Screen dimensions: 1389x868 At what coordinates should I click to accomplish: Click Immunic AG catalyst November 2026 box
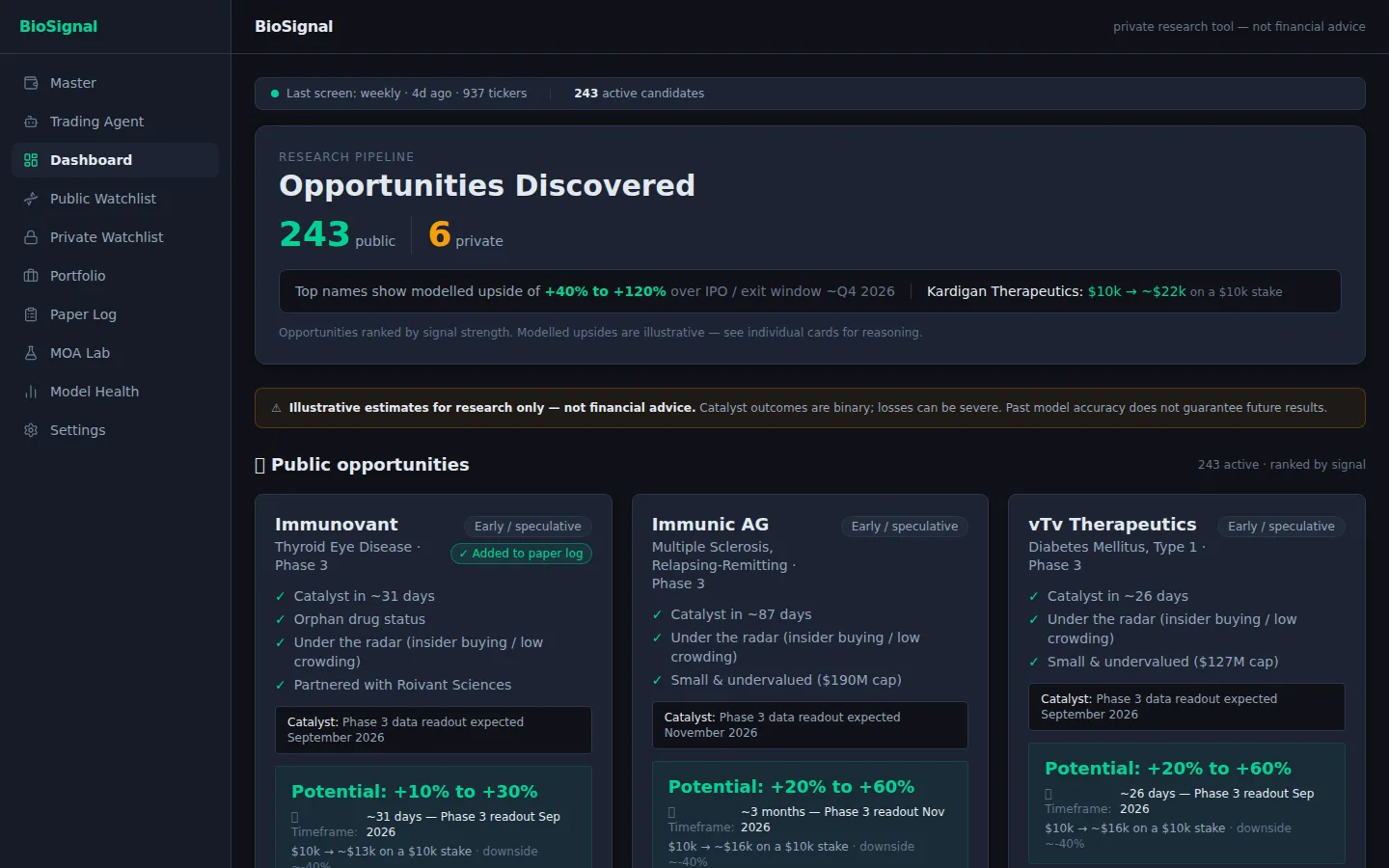[x=810, y=725]
